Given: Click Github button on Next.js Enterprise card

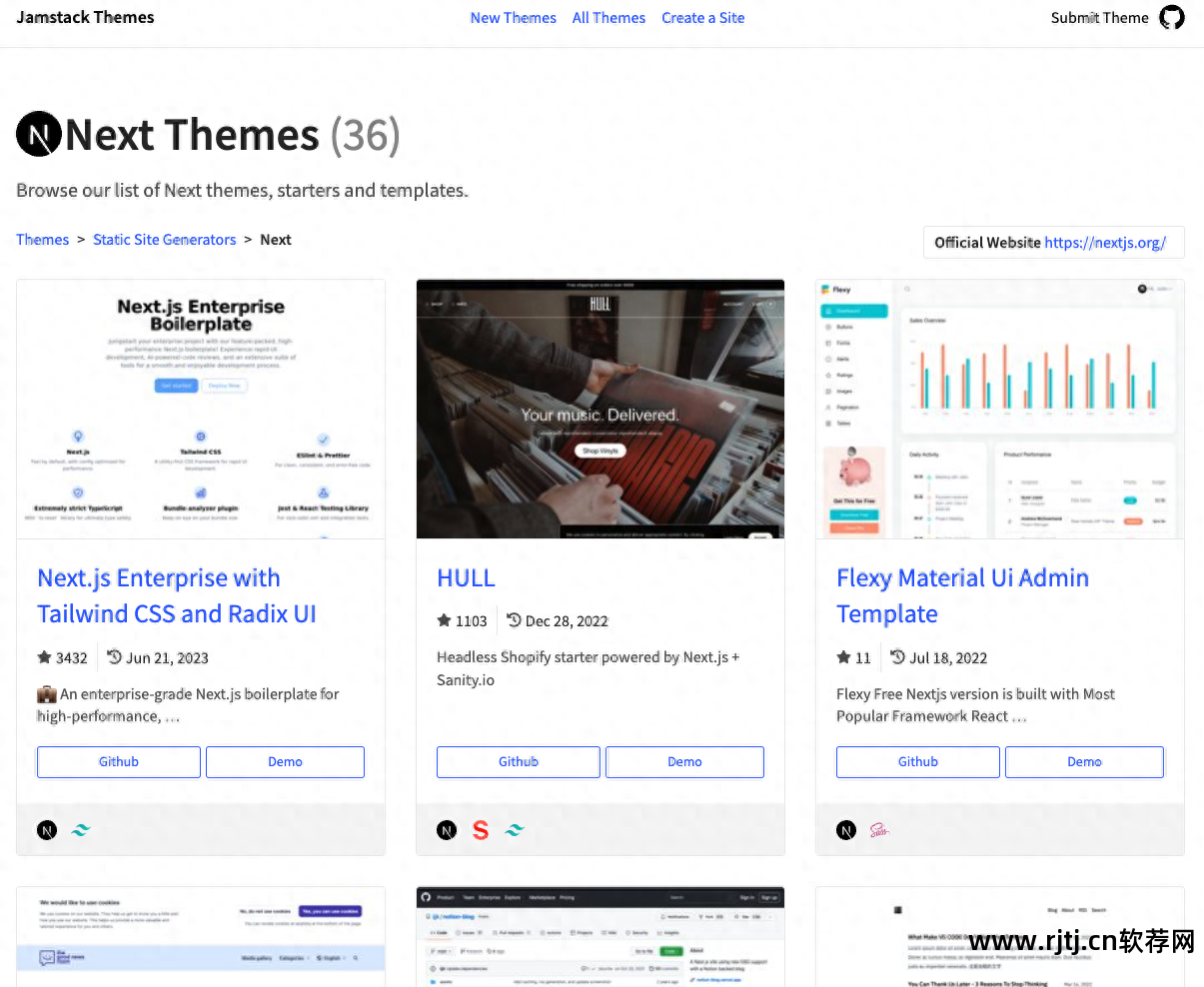Looking at the screenshot, I should pos(119,761).
